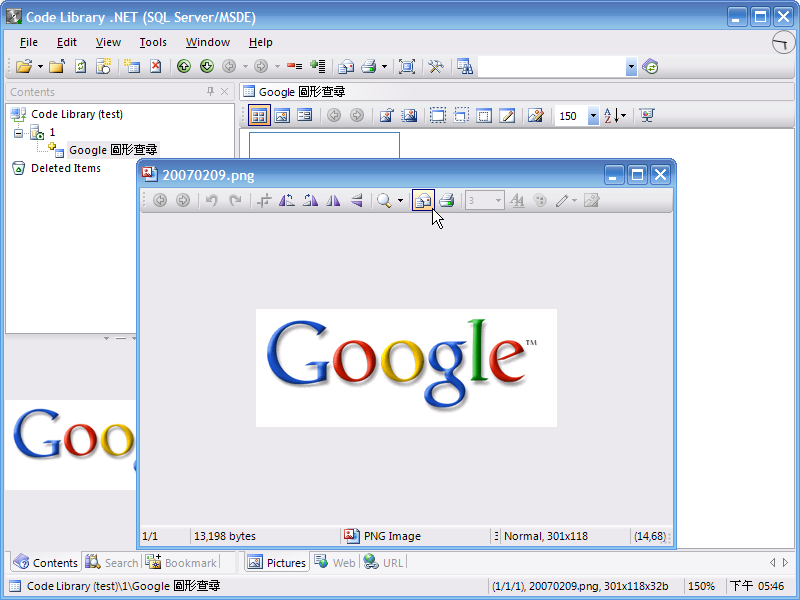Select Deleted Items in the tree
Screen dimensions: 800x600
click(x=66, y=168)
